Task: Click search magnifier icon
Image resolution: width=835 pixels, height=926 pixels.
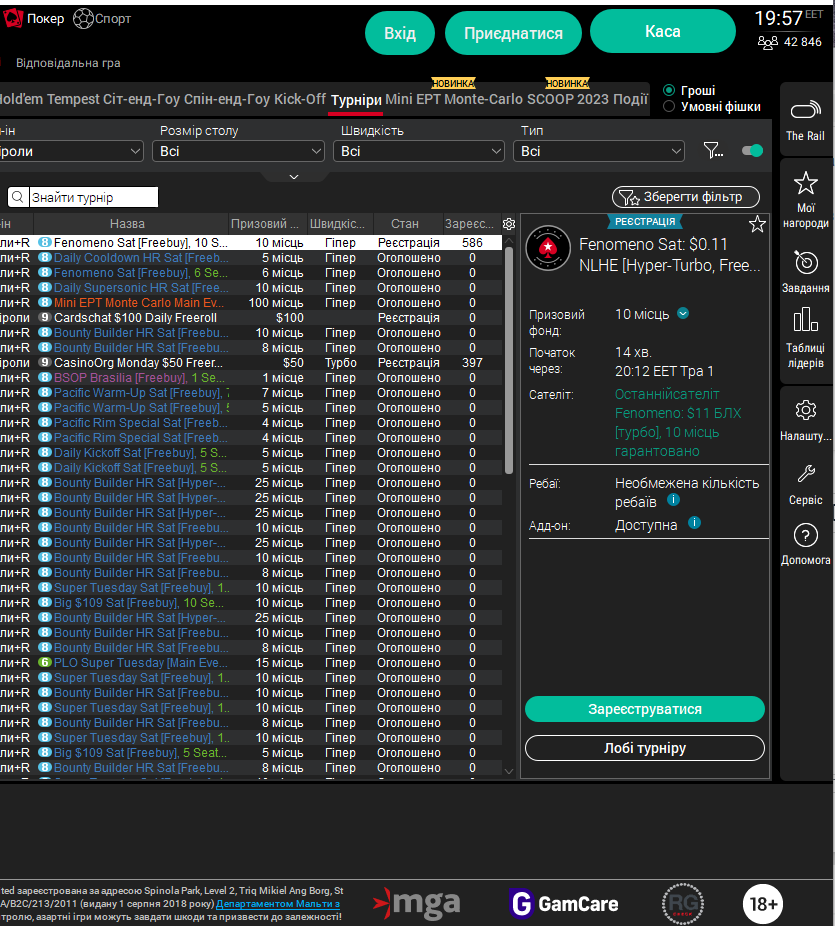Action: click(x=18, y=197)
